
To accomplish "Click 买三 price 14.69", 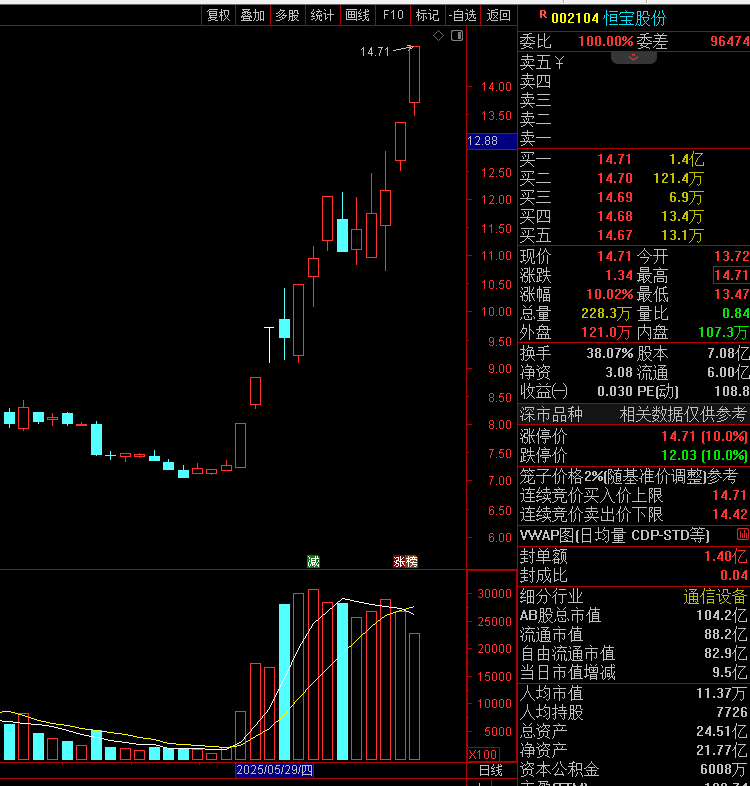I will click(x=615, y=198).
